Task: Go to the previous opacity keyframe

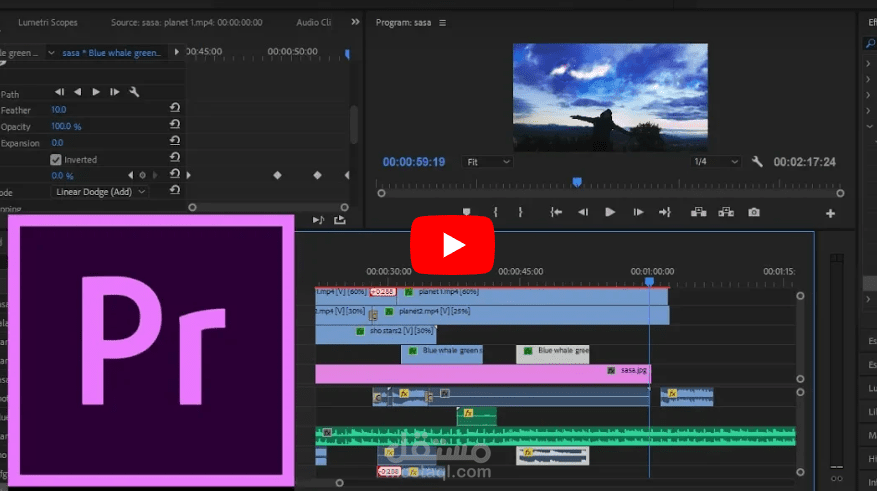Action: click(x=130, y=175)
